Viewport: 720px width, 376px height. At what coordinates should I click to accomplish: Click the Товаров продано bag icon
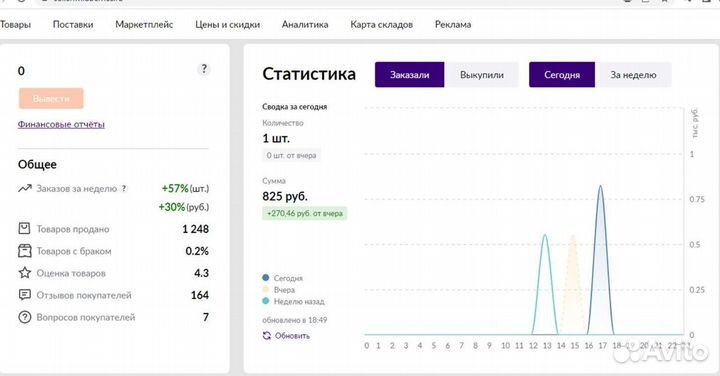pyautogui.click(x=24, y=229)
